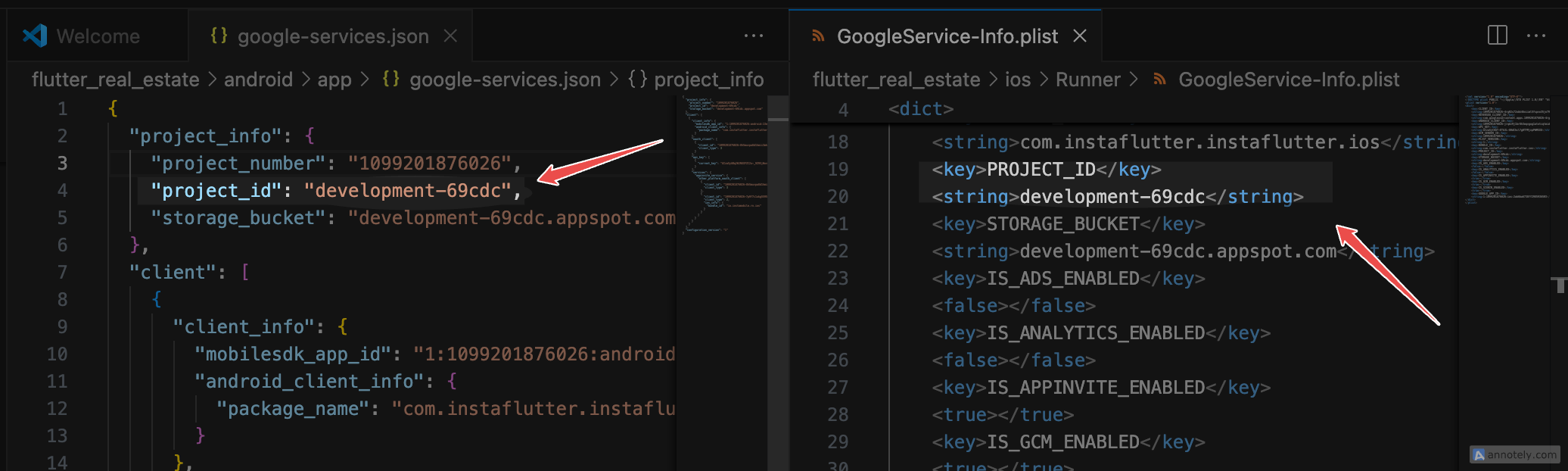Switch to the Welcome tab
Viewport: 1568px width, 471px height.
click(98, 36)
